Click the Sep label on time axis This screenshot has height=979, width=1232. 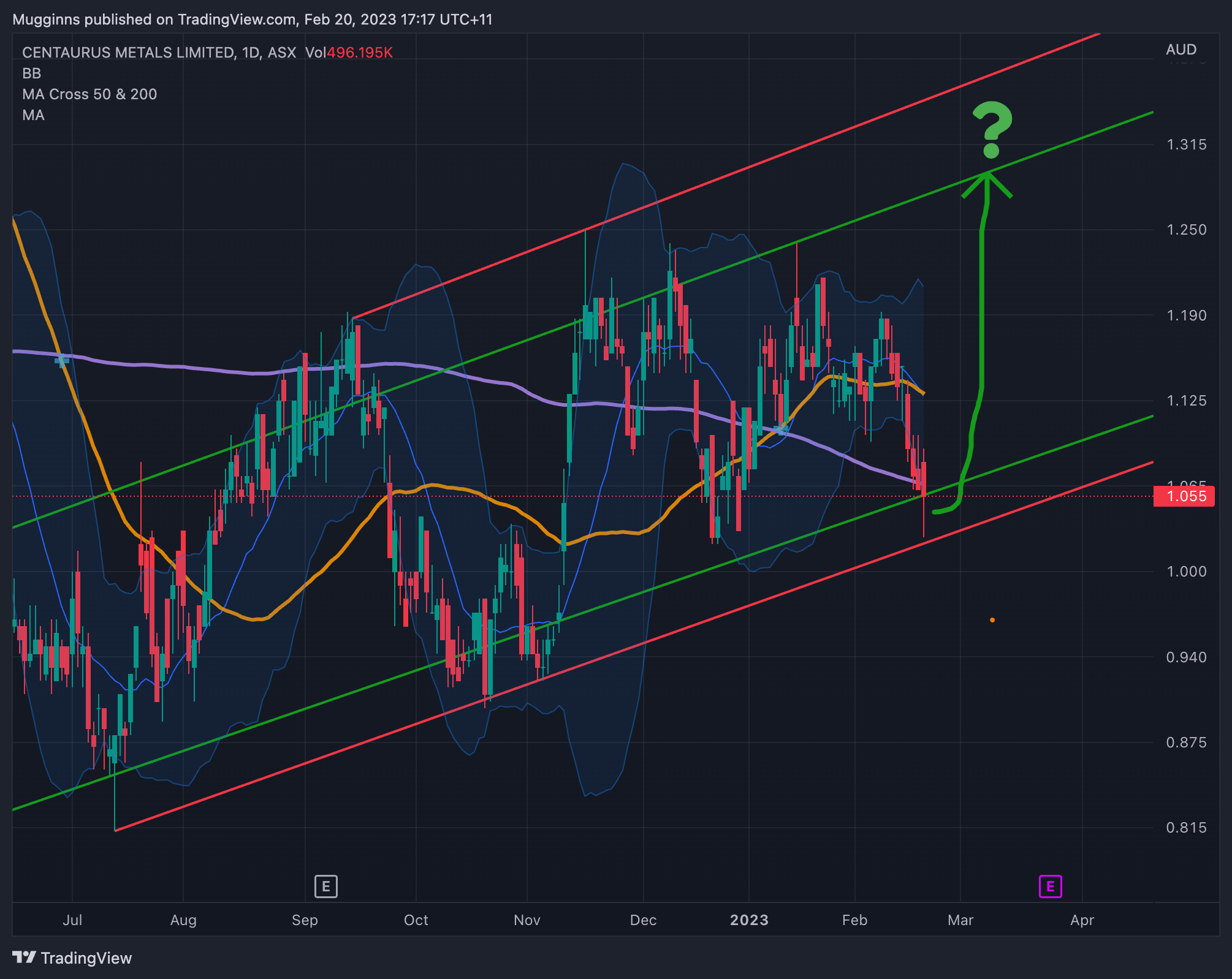[305, 920]
